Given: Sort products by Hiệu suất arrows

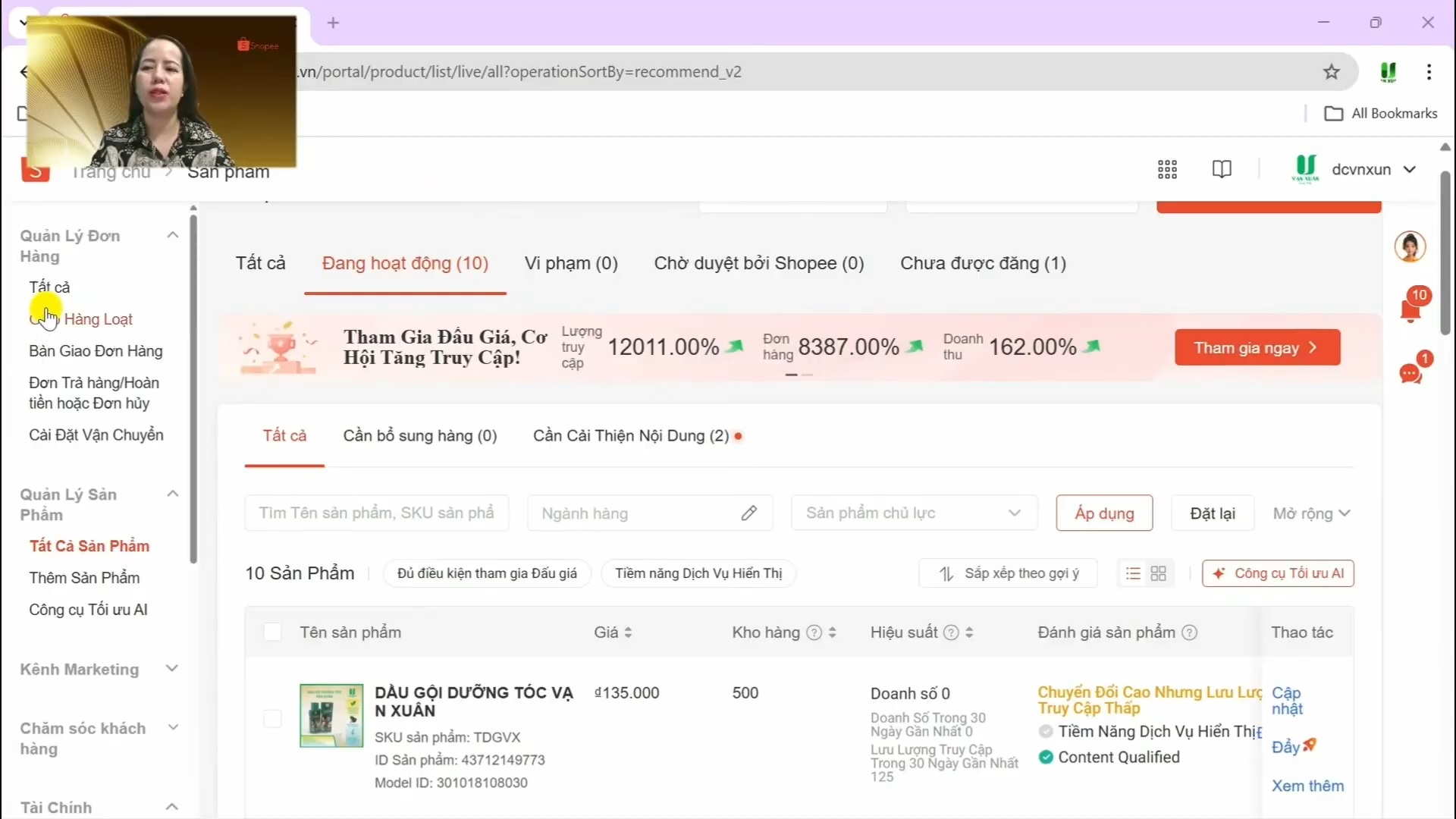Looking at the screenshot, I should click(969, 632).
